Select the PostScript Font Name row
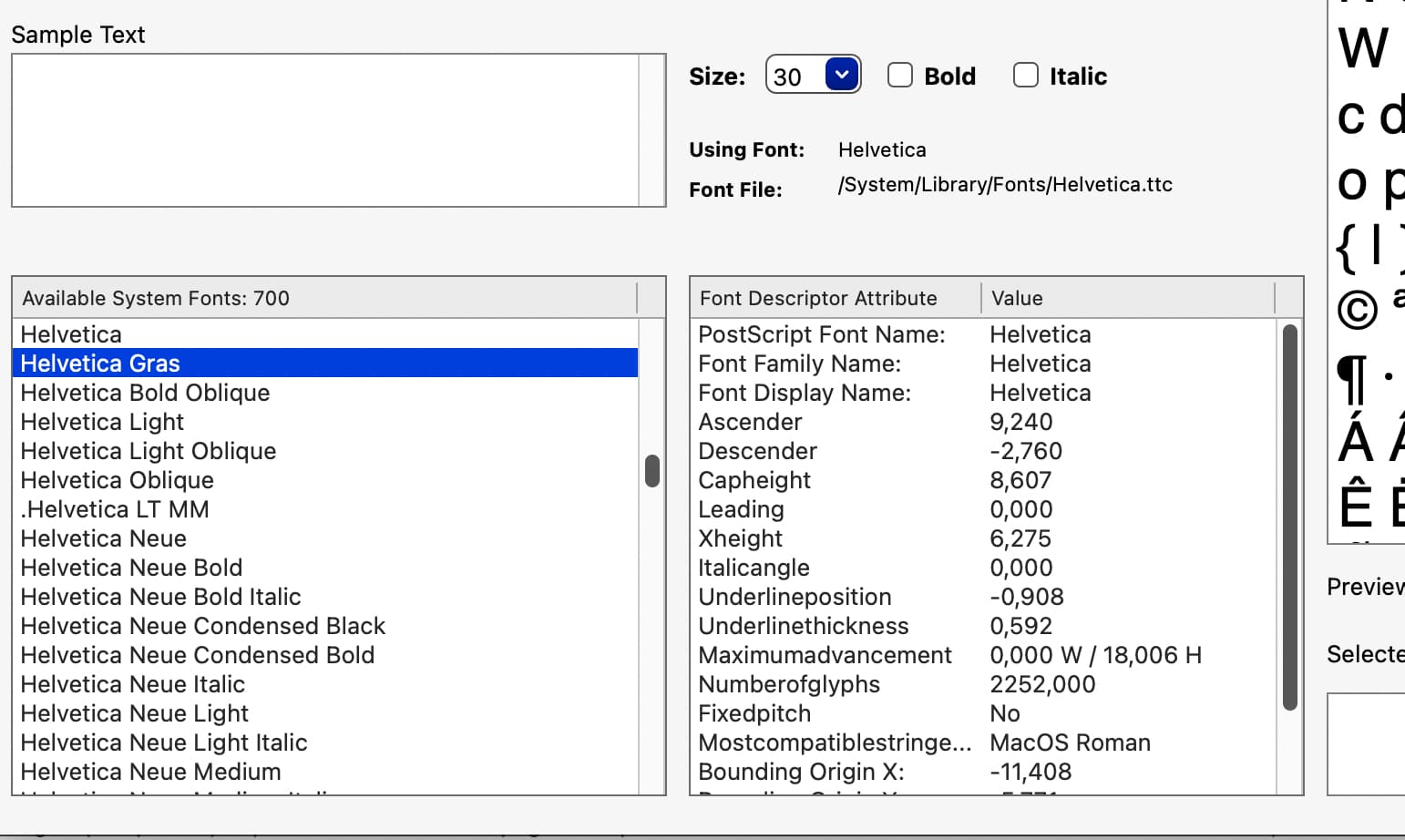The width and height of the screenshot is (1405, 840). tap(984, 334)
